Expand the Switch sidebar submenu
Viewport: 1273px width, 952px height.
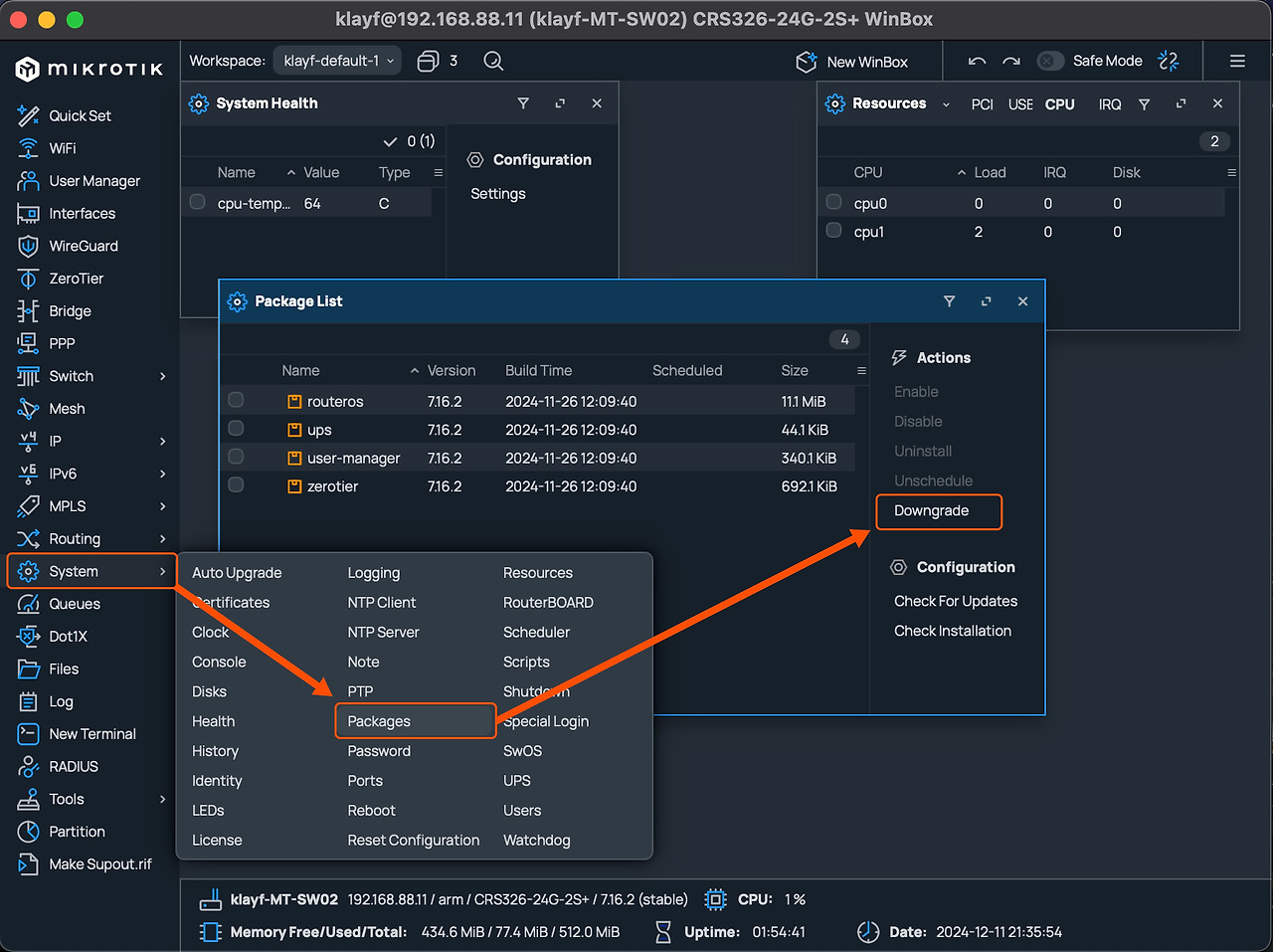(x=162, y=376)
